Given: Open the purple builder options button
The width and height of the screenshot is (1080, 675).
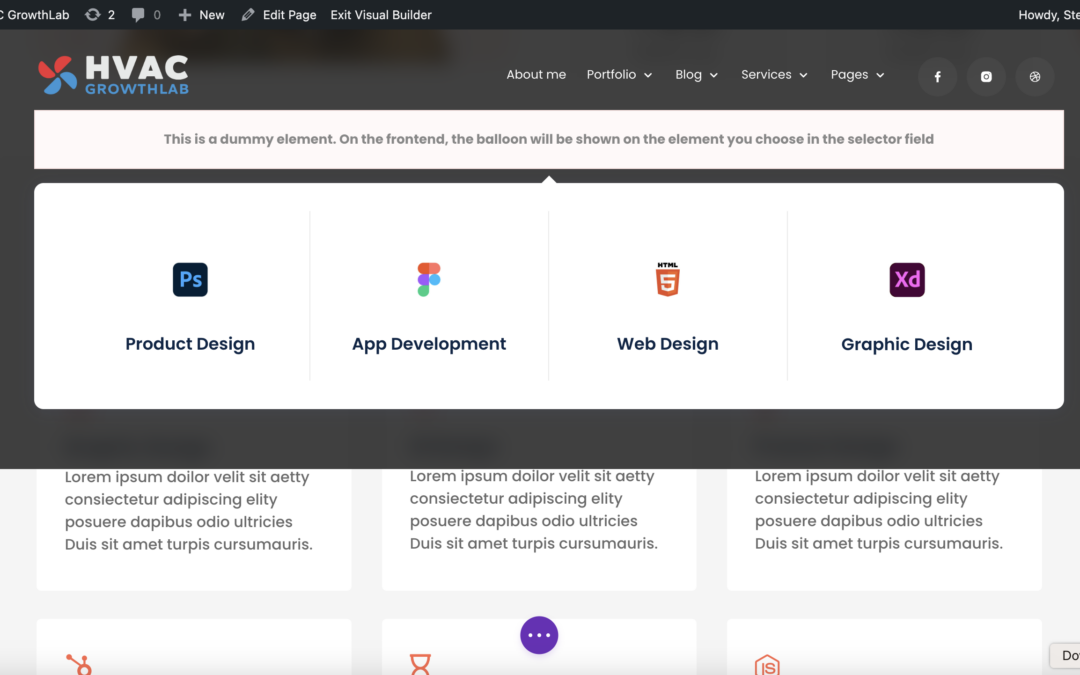Looking at the screenshot, I should (539, 635).
